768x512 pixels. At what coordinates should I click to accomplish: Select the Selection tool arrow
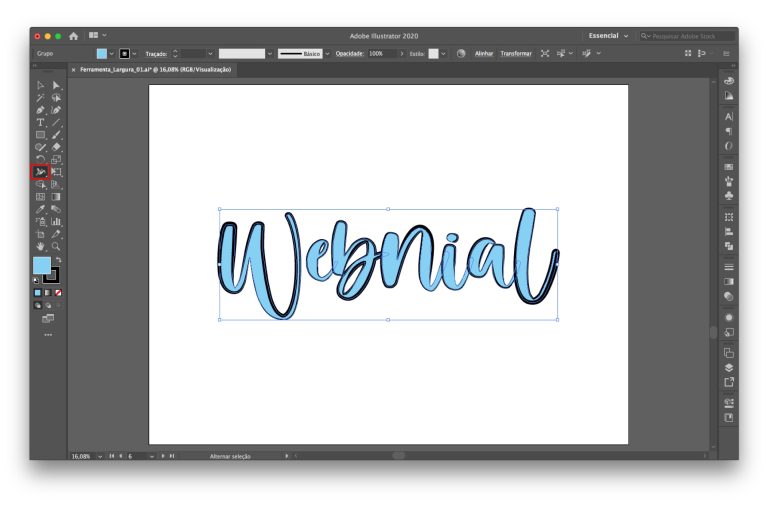point(40,85)
